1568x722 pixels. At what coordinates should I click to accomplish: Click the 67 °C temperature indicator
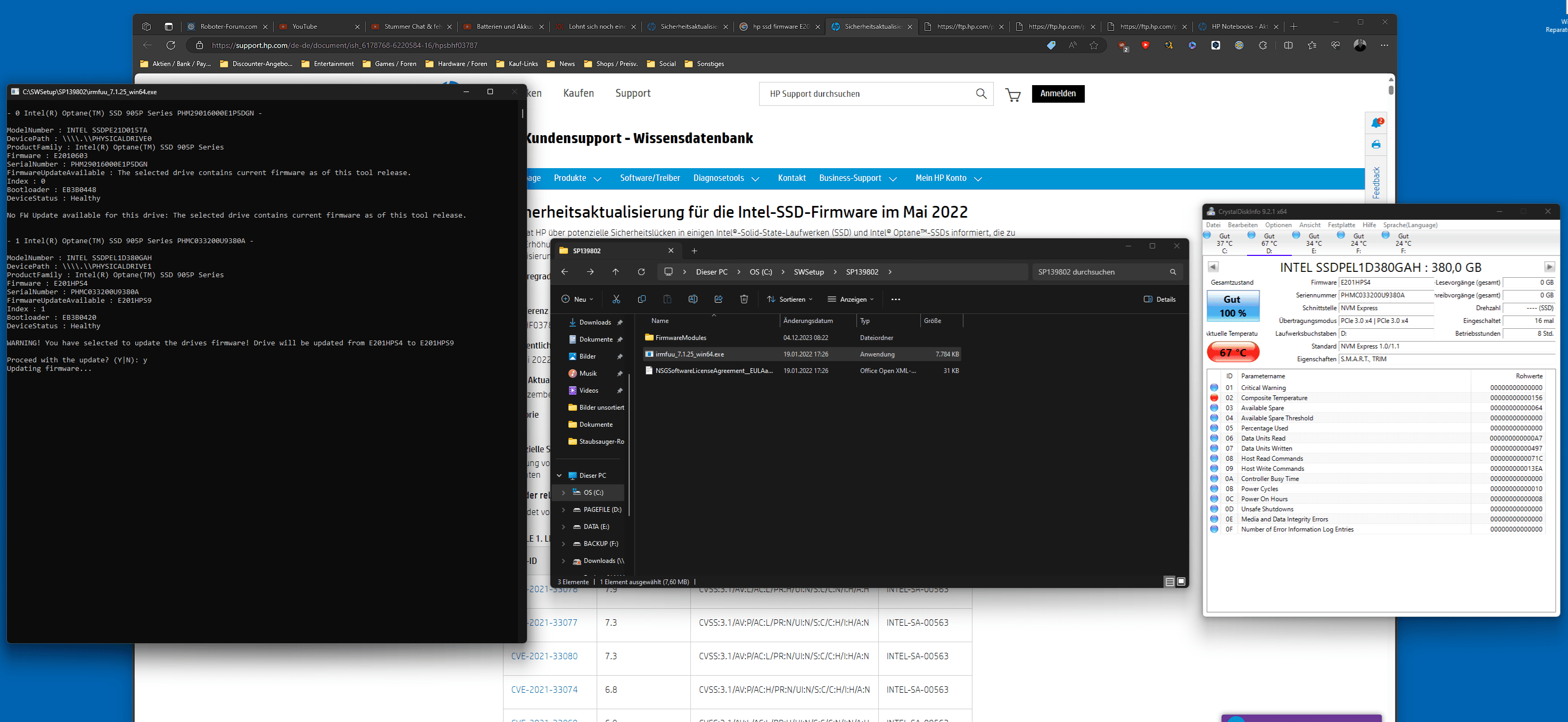click(1233, 352)
